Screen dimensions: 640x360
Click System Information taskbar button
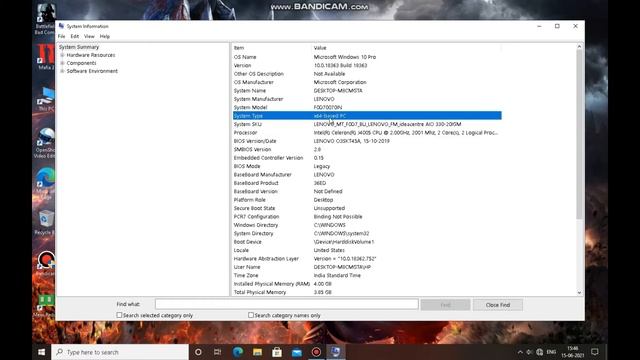coord(336,352)
